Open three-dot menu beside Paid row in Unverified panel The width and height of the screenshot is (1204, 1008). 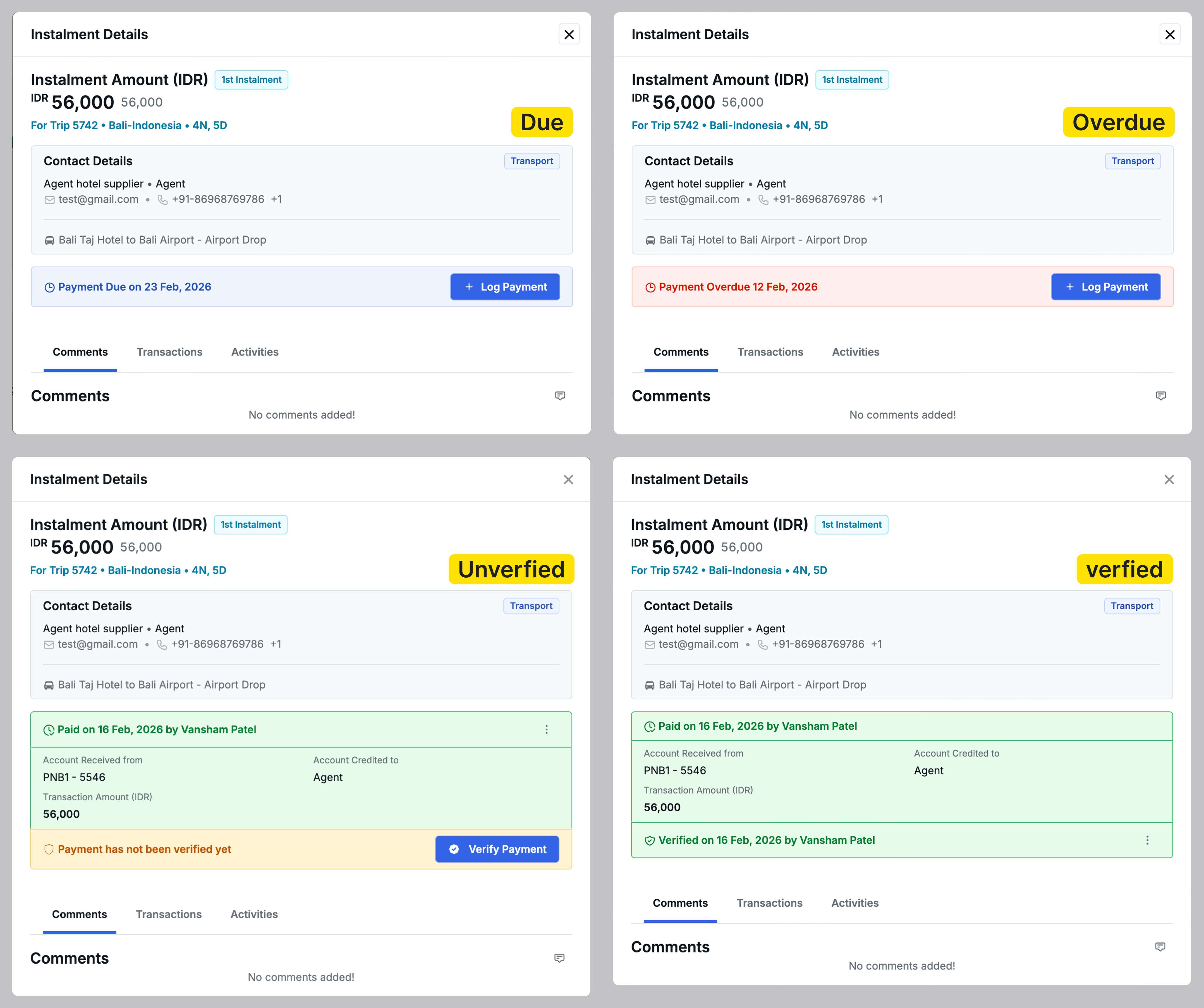pos(546,729)
